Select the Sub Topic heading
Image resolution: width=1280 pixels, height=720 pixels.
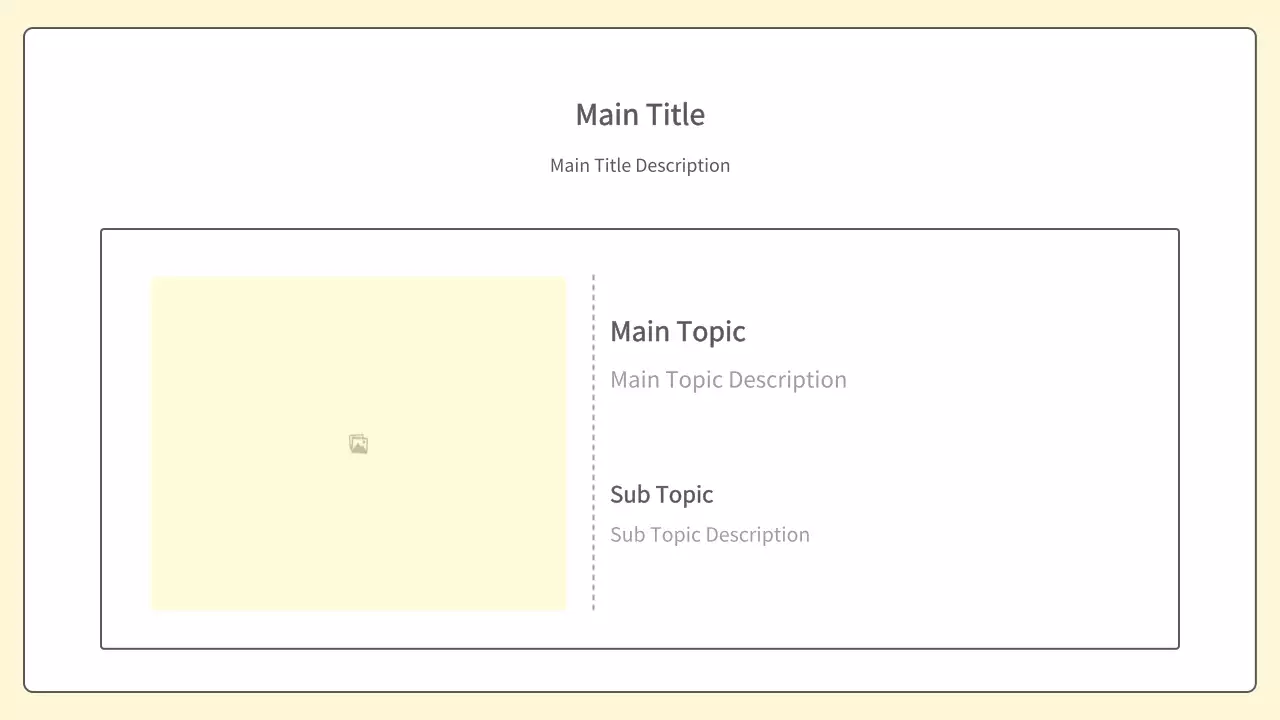[661, 494]
